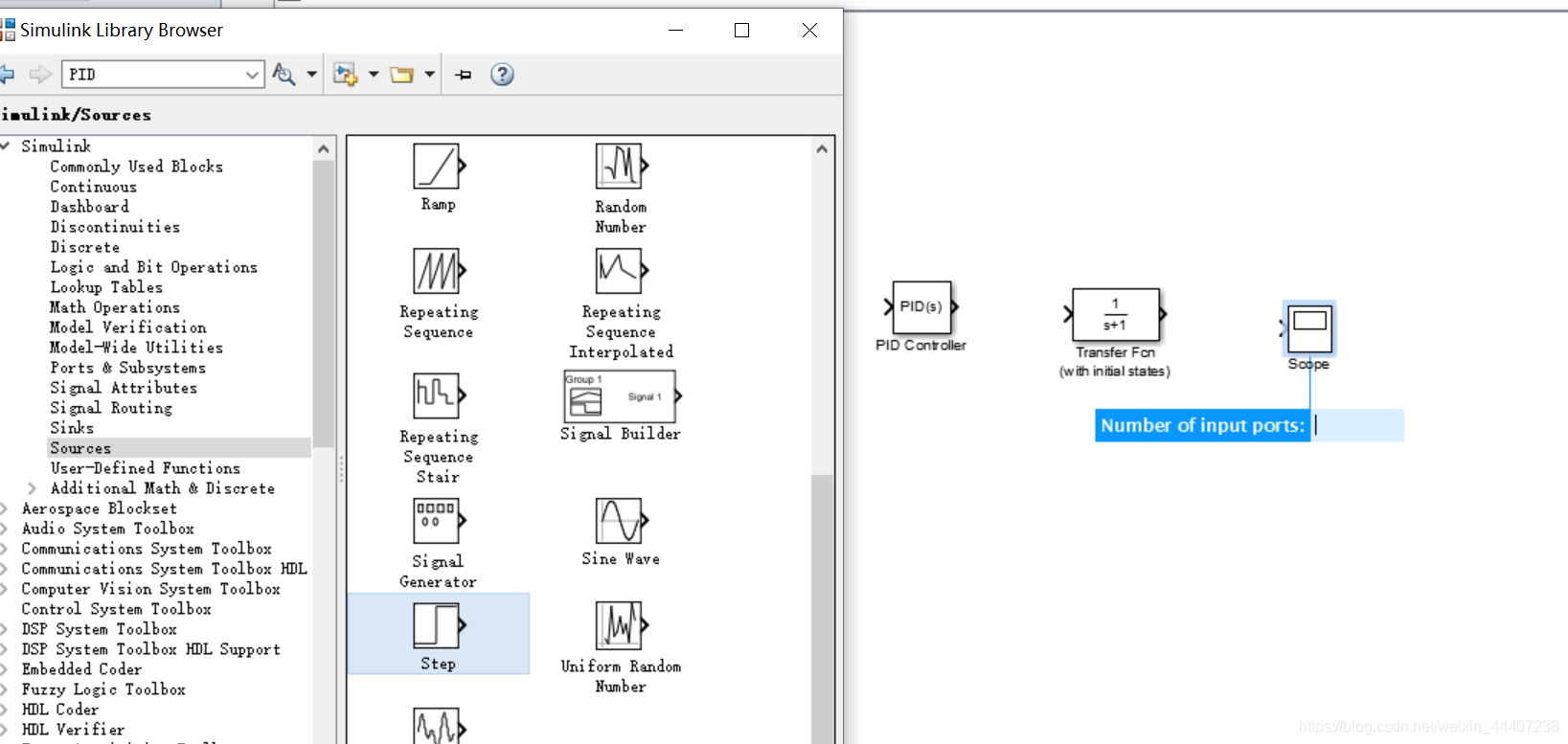Select the Transfer Fcn block in model
The width and height of the screenshot is (1568, 744).
pos(1115,314)
